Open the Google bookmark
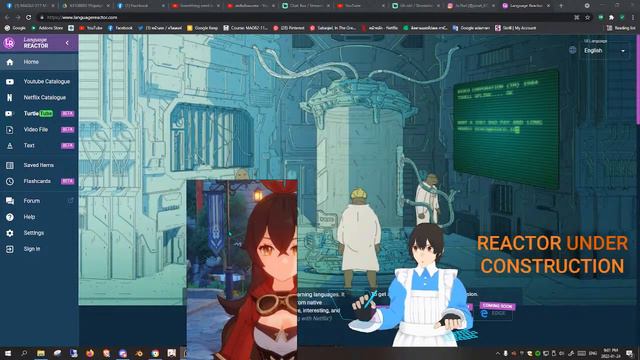 [15, 28]
